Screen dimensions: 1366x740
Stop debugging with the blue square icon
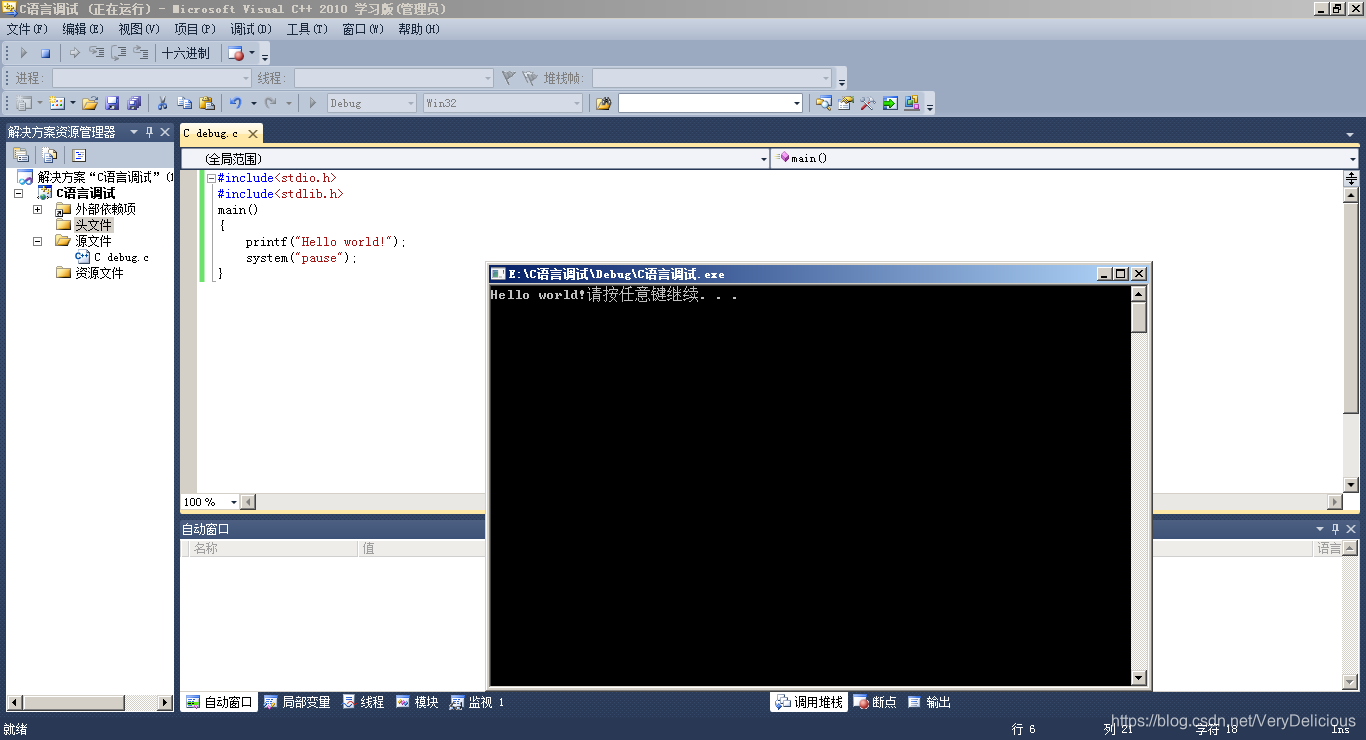point(45,53)
